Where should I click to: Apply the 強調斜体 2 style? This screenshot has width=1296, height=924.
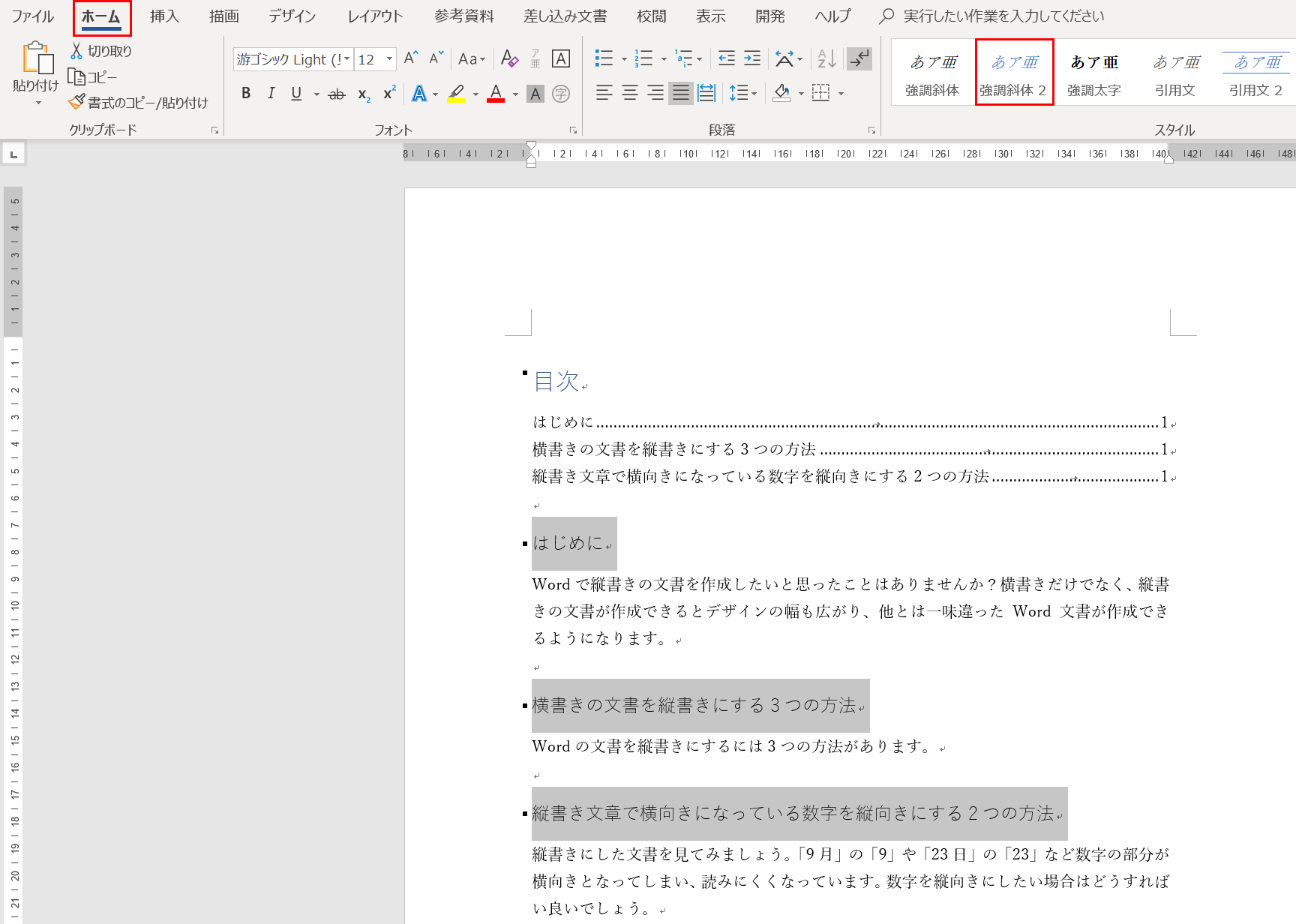(1014, 73)
